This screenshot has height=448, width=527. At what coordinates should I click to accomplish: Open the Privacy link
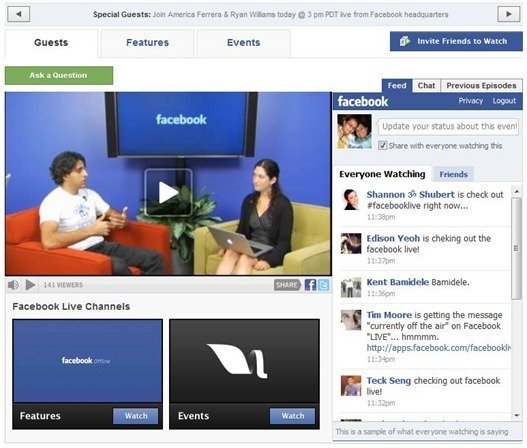click(x=471, y=101)
